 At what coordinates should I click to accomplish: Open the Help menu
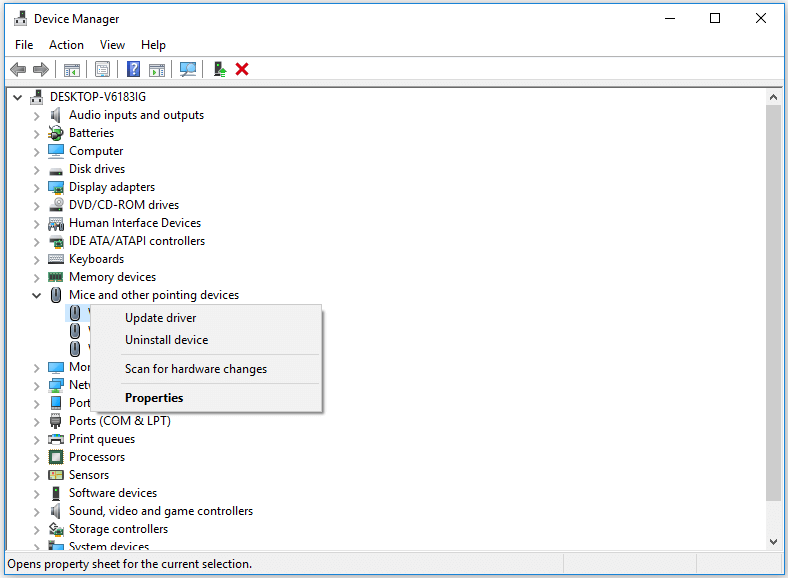pos(153,45)
